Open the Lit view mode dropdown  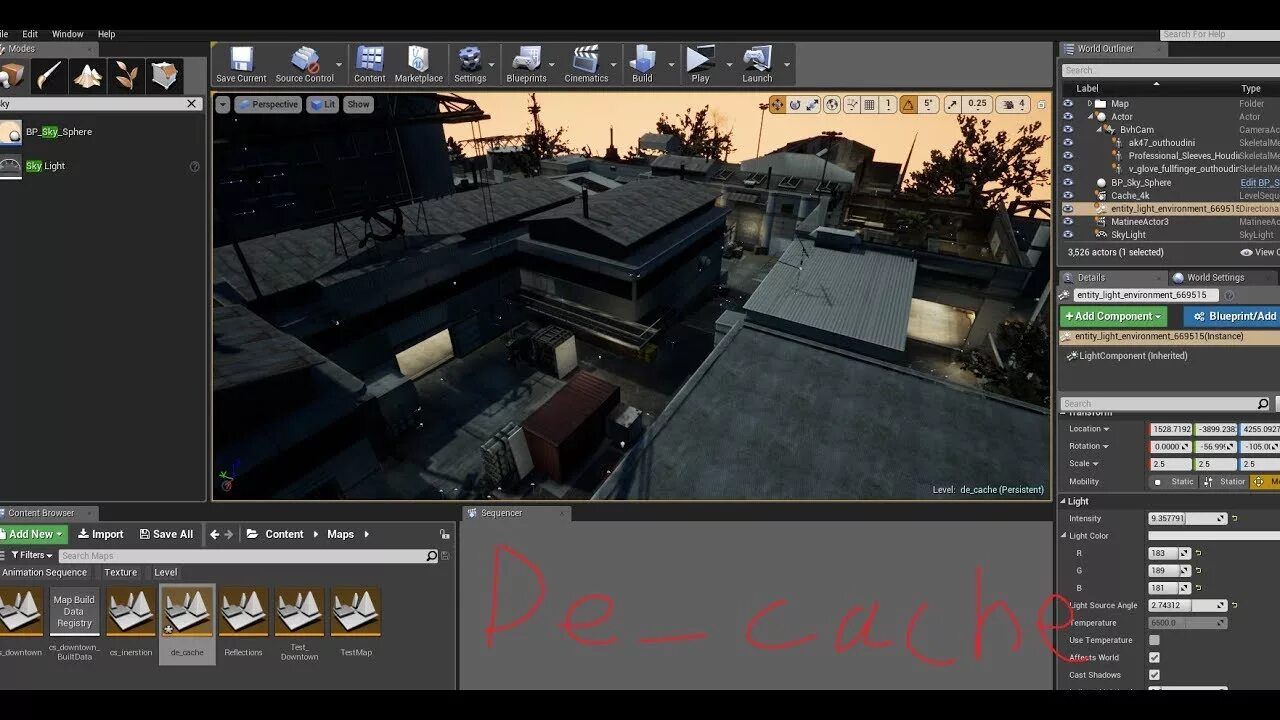322,104
